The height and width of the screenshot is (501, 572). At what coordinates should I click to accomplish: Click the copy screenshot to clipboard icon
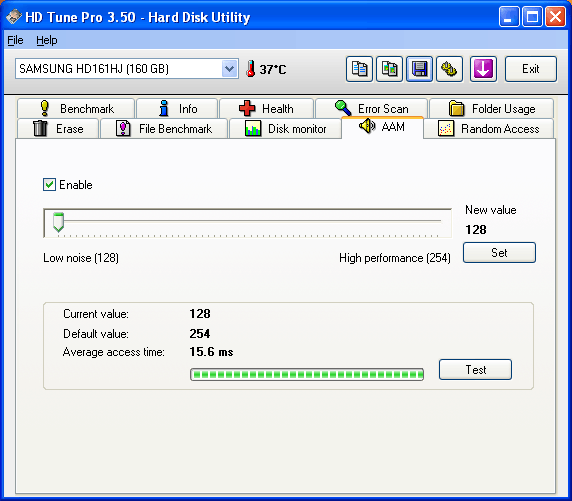[x=389, y=69]
